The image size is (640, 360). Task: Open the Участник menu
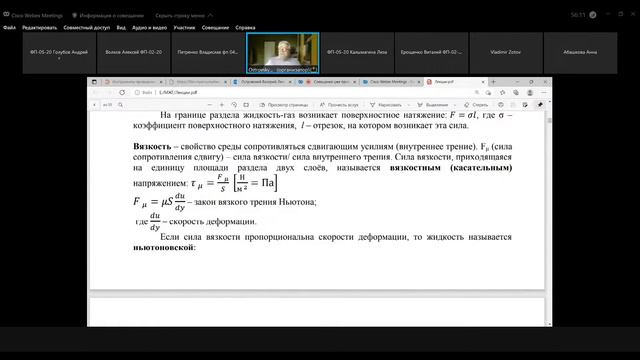point(184,28)
